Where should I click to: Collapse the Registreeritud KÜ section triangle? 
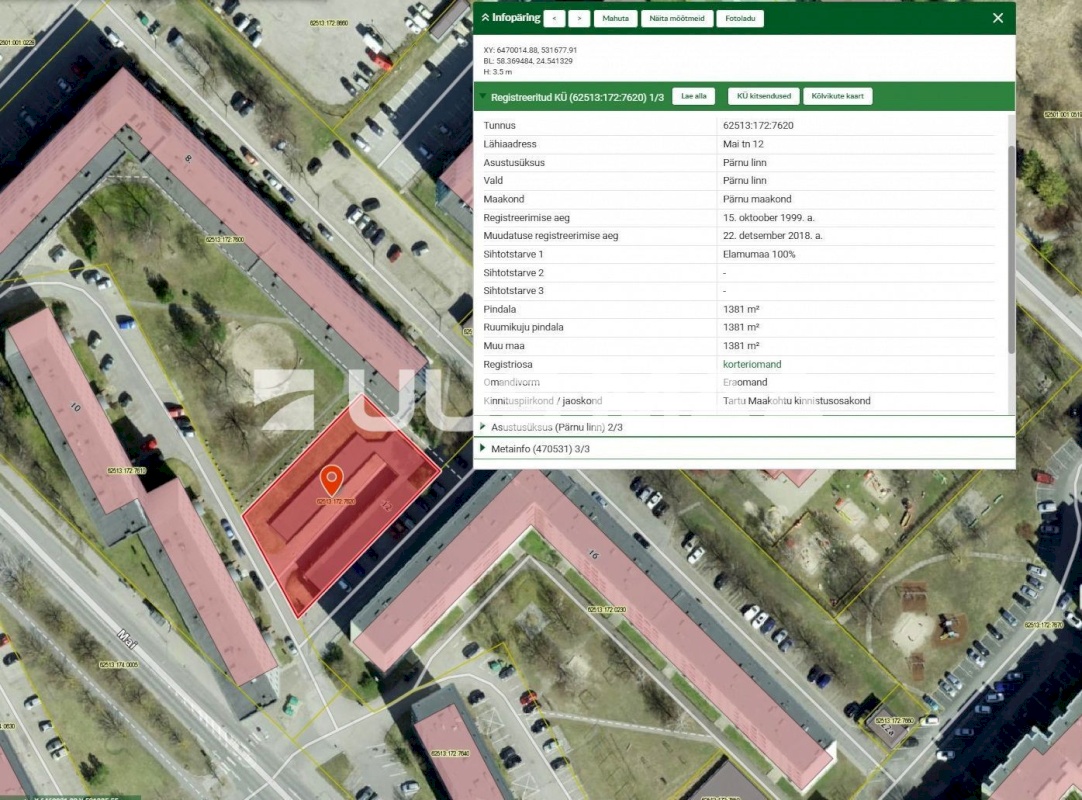483,97
